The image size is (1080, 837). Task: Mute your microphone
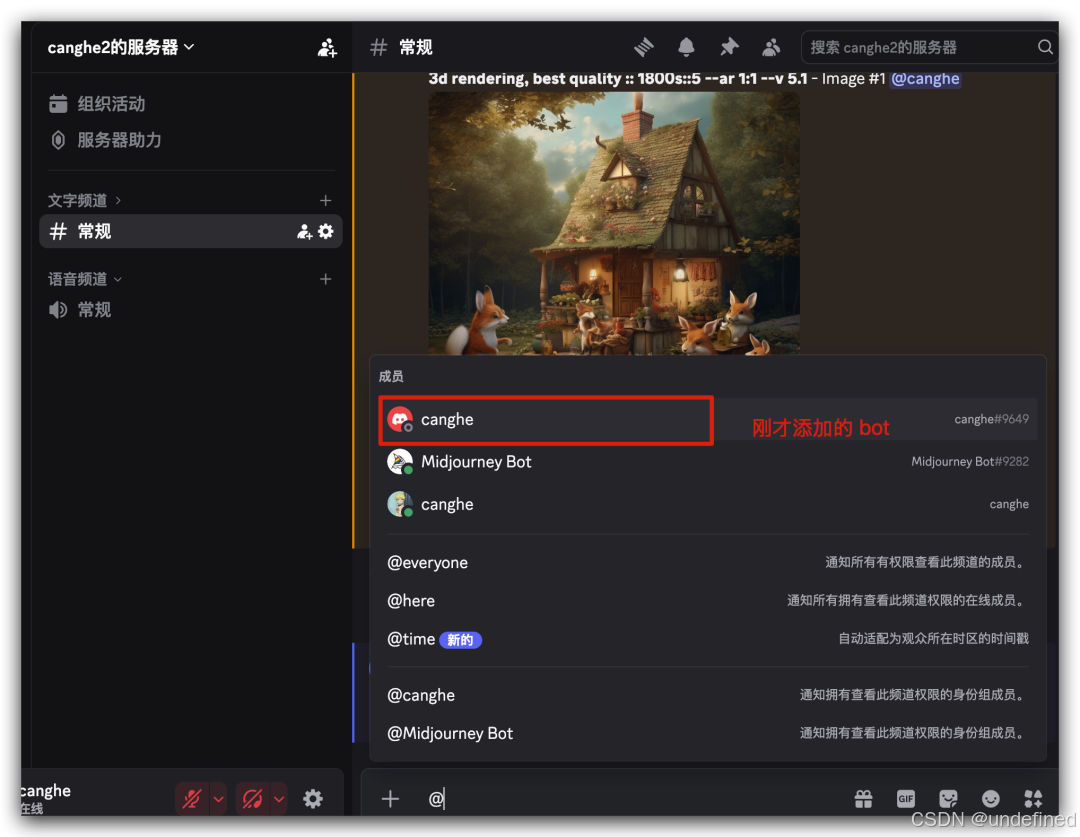click(190, 798)
